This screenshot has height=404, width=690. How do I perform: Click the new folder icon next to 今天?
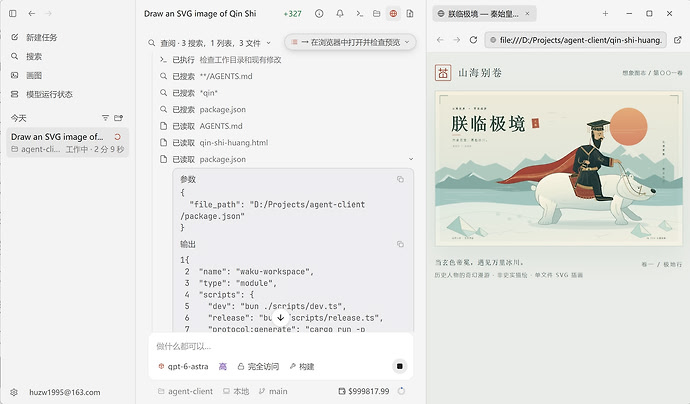click(118, 118)
